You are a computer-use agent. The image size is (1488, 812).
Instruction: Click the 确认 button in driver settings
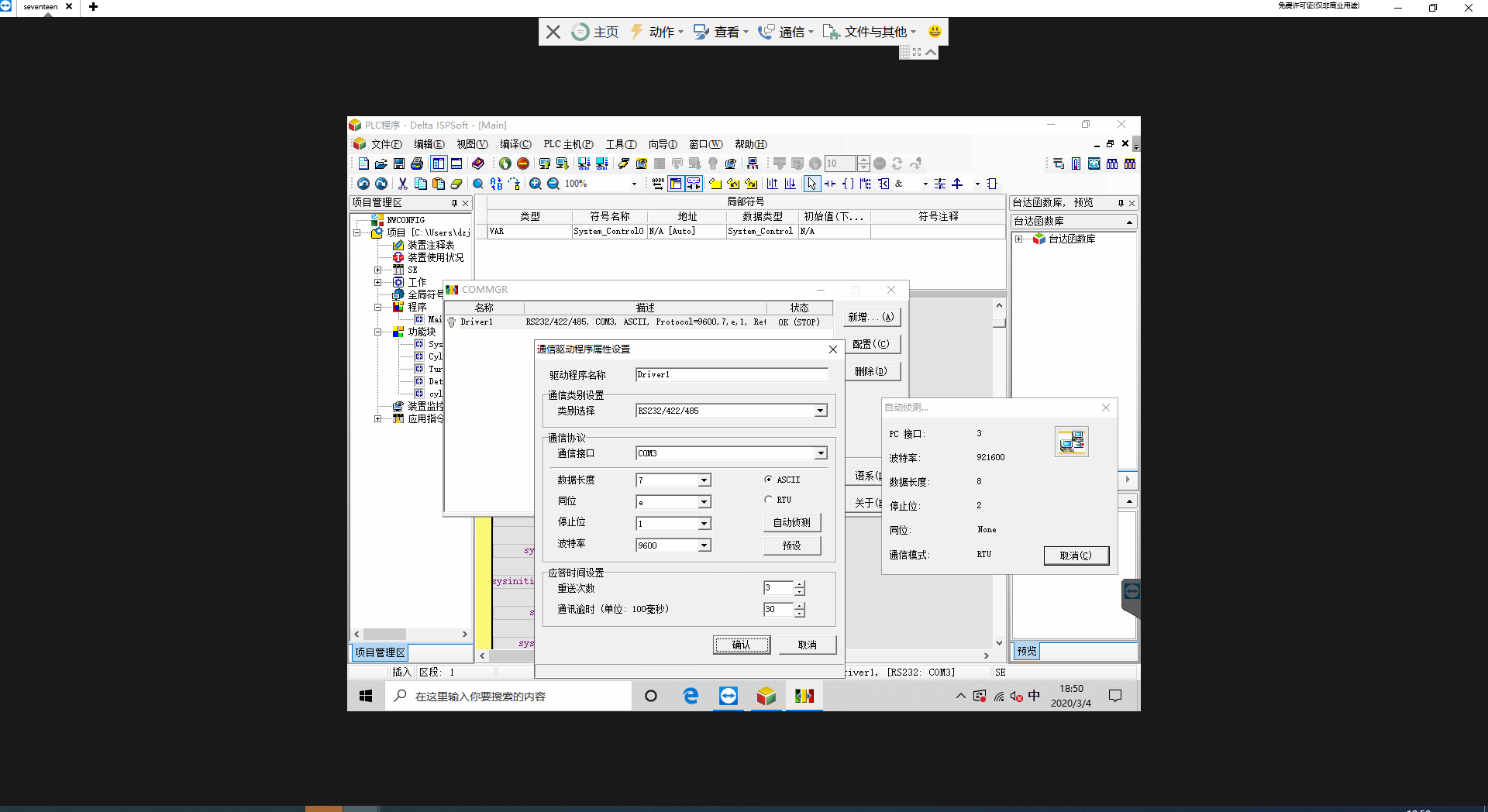tap(742, 645)
